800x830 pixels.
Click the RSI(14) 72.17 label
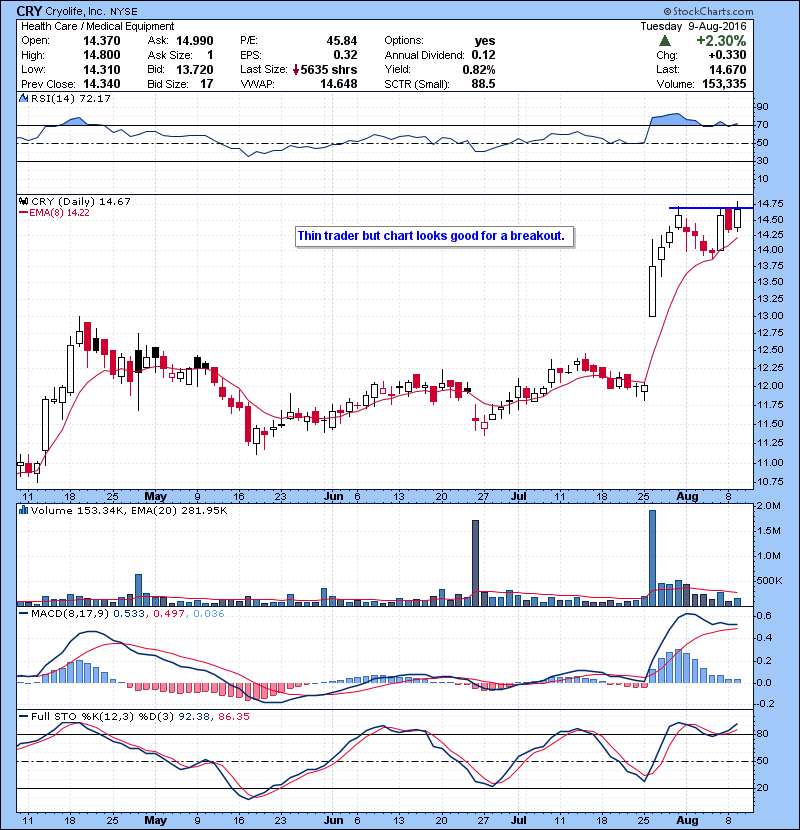[x=71, y=98]
